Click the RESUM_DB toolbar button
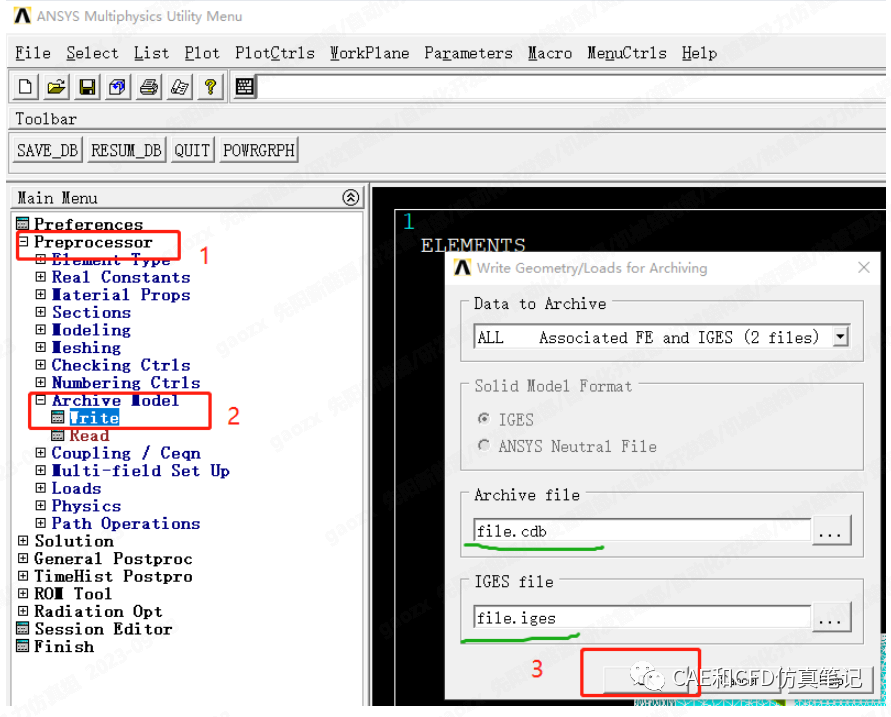The image size is (891, 717). [126, 150]
